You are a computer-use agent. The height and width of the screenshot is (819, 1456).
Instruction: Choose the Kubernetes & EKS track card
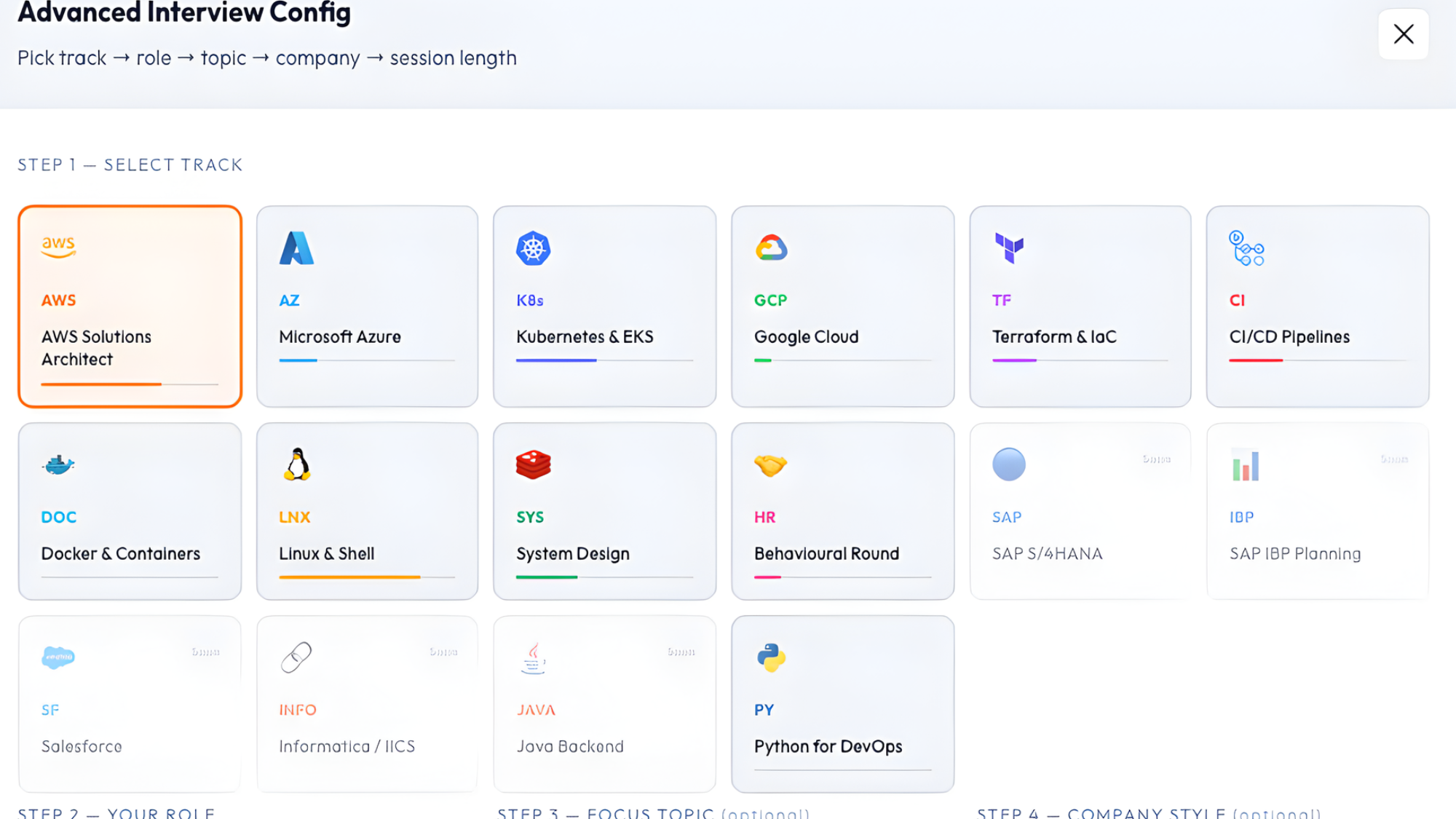(x=604, y=306)
